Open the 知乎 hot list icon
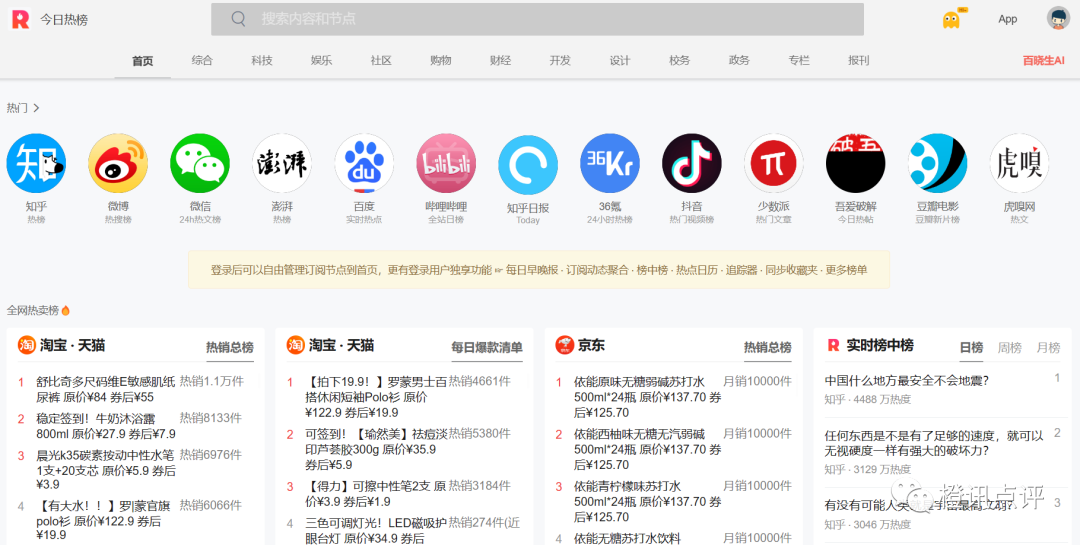Screen dimensions: 1080x545 tap(36, 163)
